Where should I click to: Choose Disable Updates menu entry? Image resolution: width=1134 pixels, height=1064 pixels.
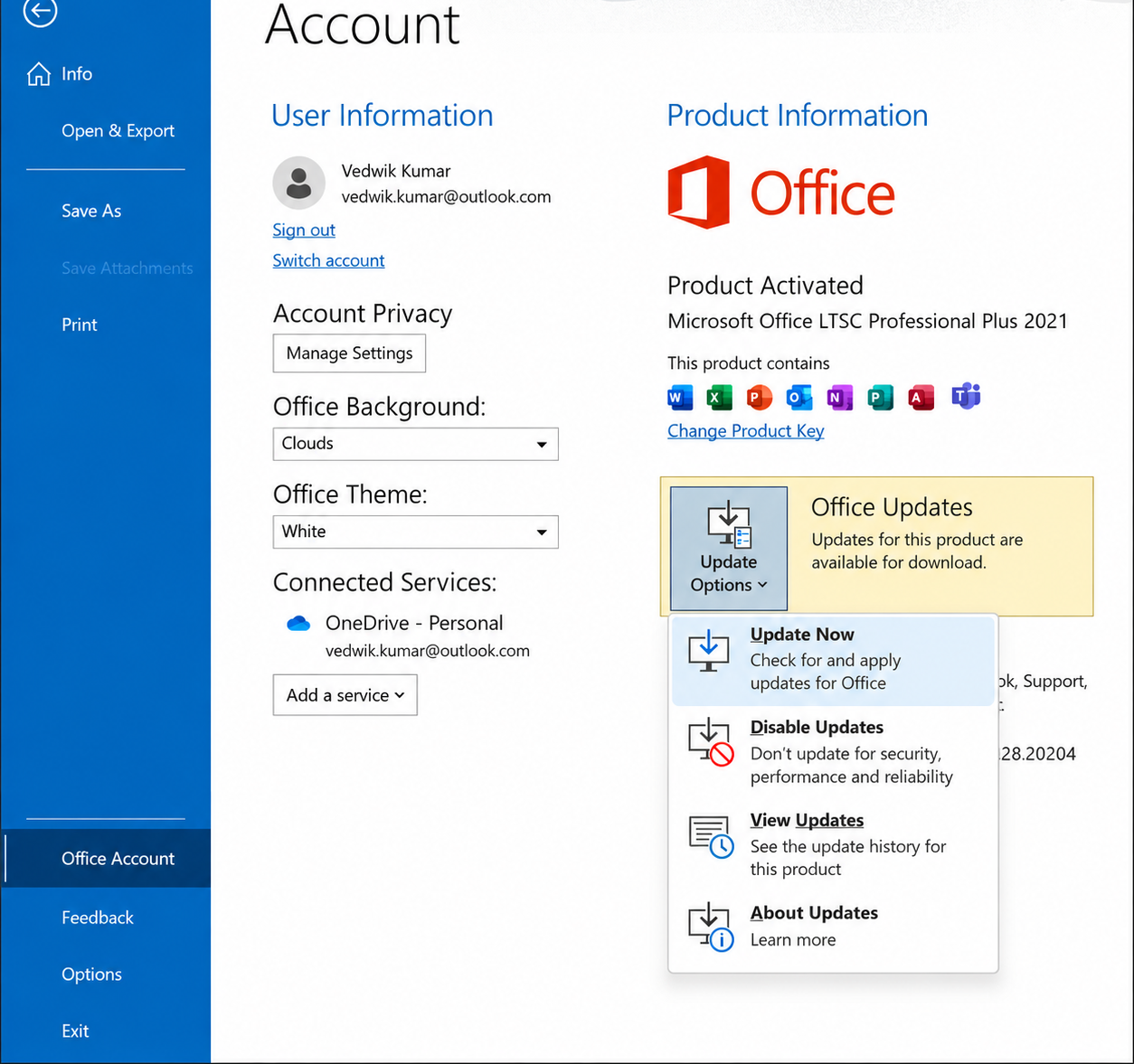[x=833, y=752]
